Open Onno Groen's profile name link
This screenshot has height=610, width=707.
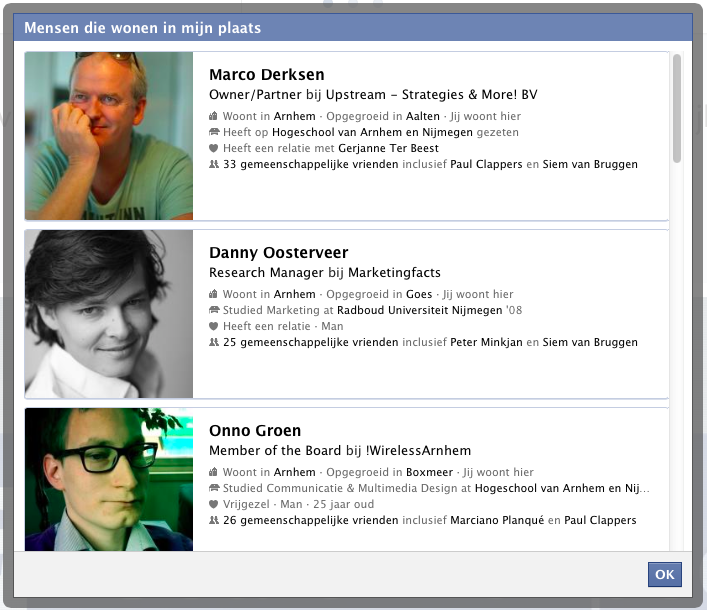(254, 431)
